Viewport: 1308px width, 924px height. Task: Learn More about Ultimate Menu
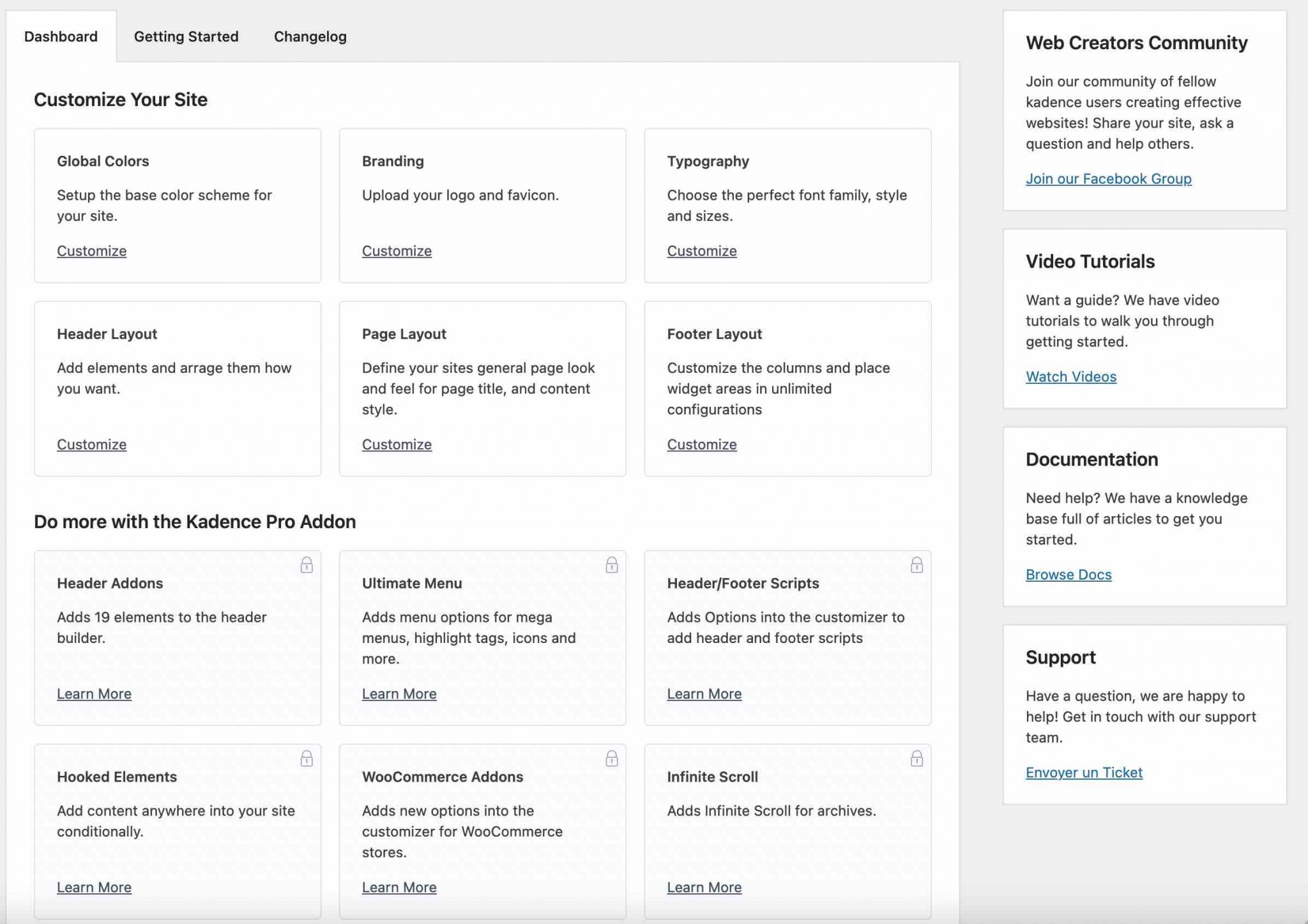click(399, 693)
